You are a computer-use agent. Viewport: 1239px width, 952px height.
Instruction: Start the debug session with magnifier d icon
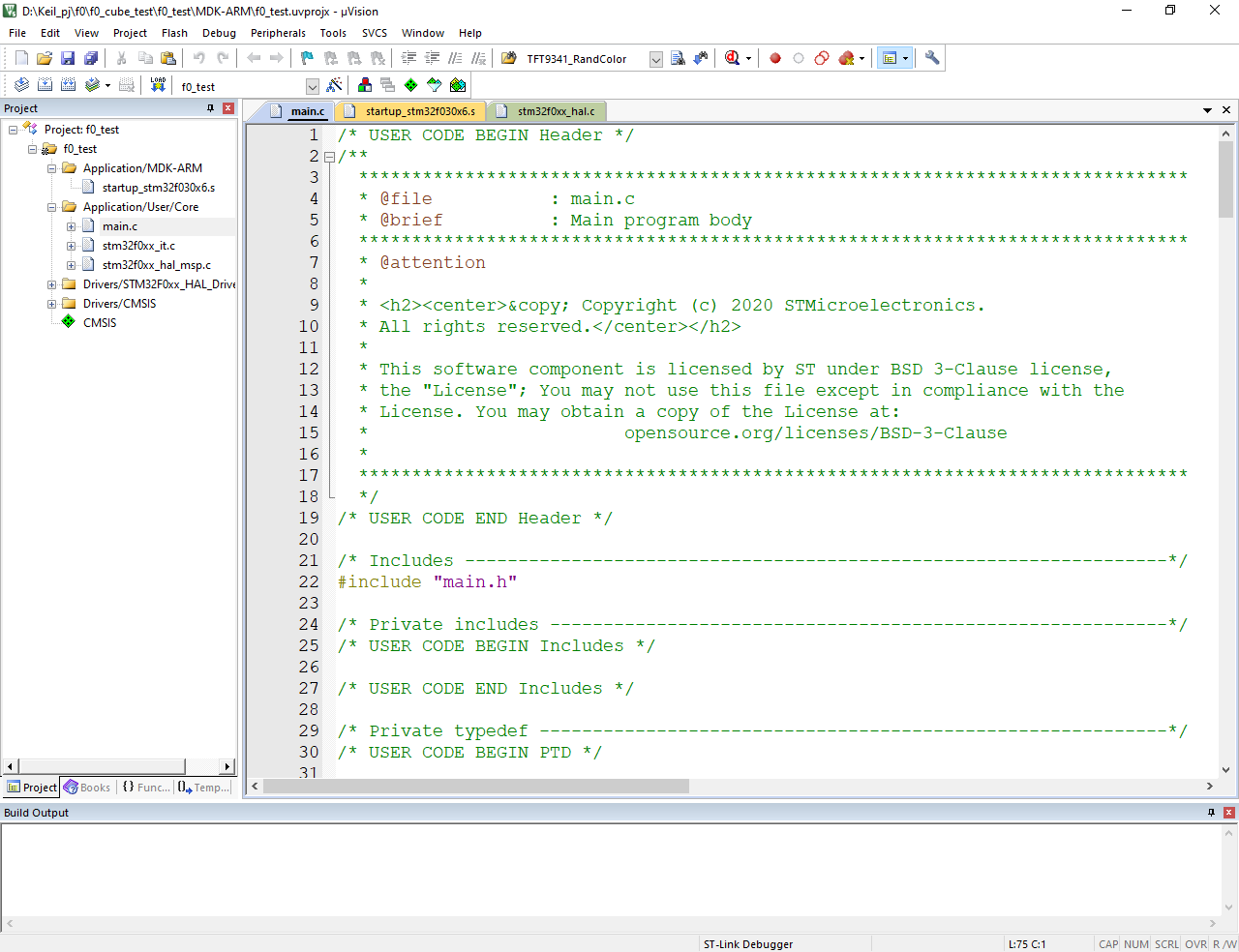click(x=732, y=58)
